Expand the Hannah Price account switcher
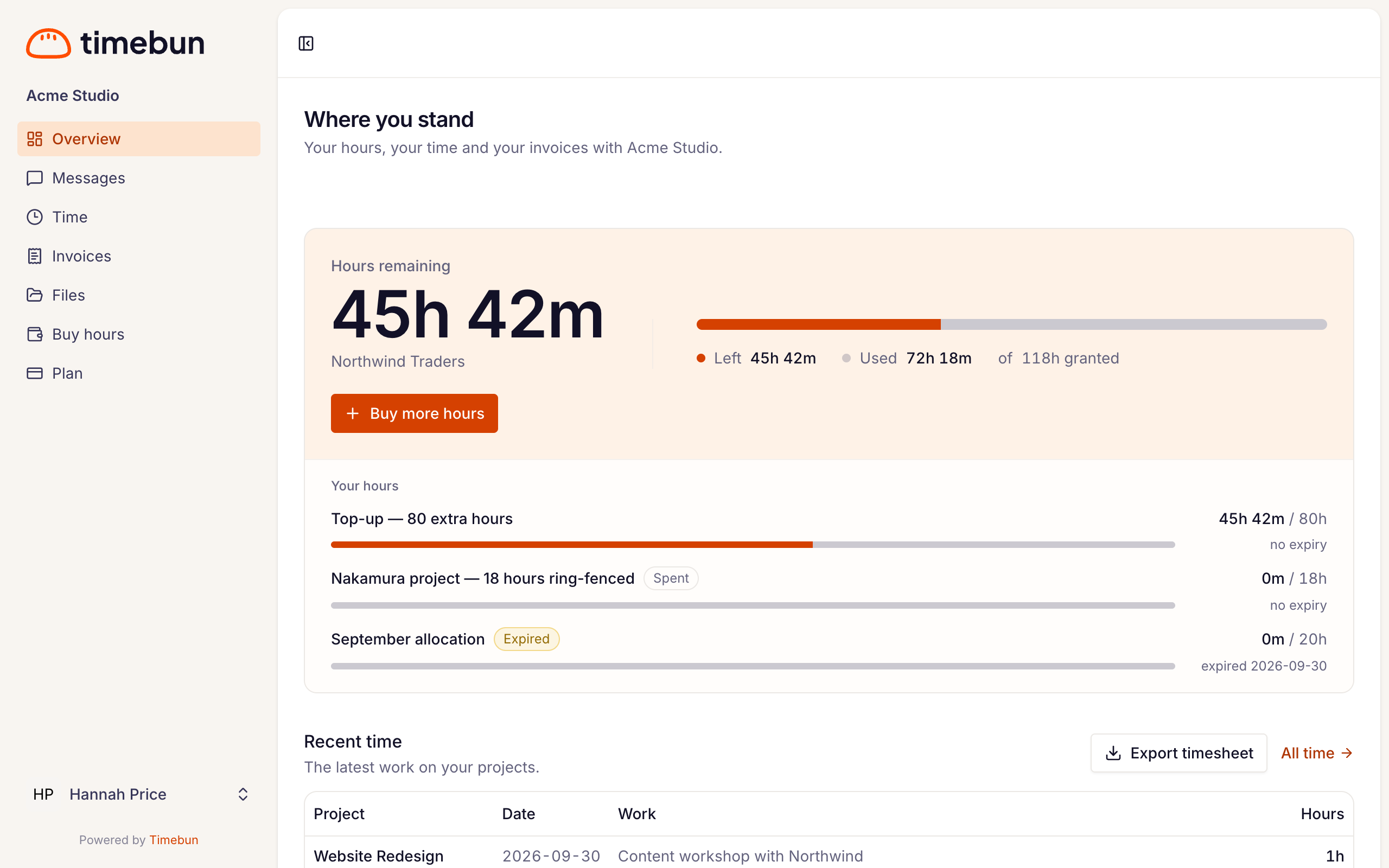 [x=139, y=794]
